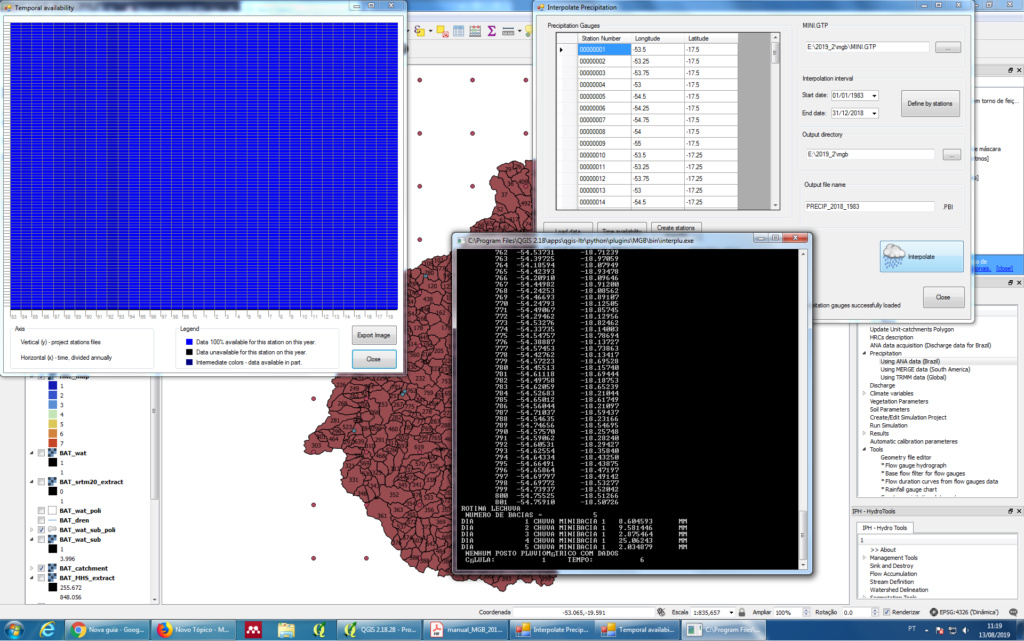This screenshot has width=1024, height=641.
Task: Open the red app with white M icon on the taskbar
Action: tap(253, 630)
